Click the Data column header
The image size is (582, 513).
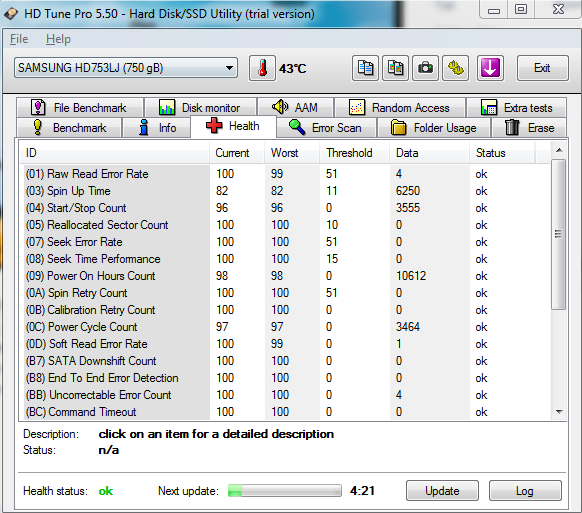pos(430,153)
